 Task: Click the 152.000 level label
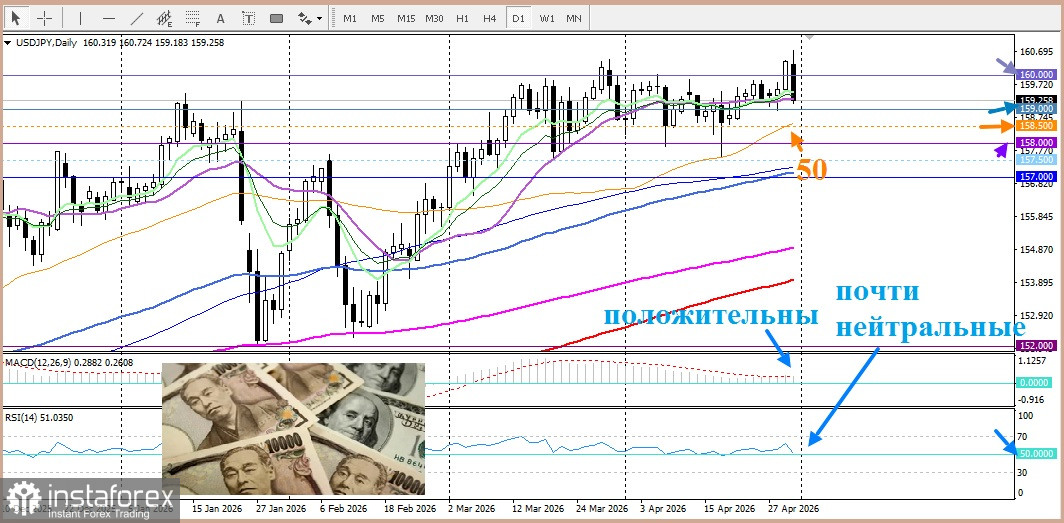pos(1035,345)
